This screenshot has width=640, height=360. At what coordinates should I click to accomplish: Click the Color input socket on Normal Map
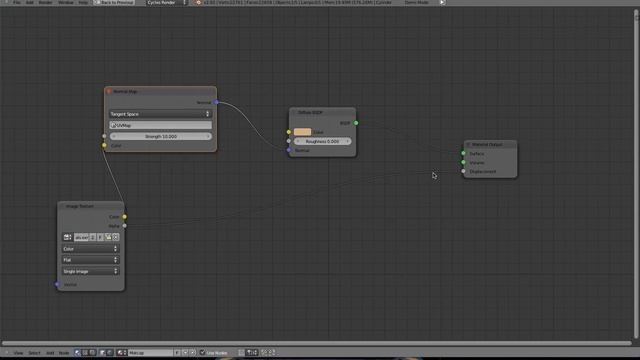104,145
